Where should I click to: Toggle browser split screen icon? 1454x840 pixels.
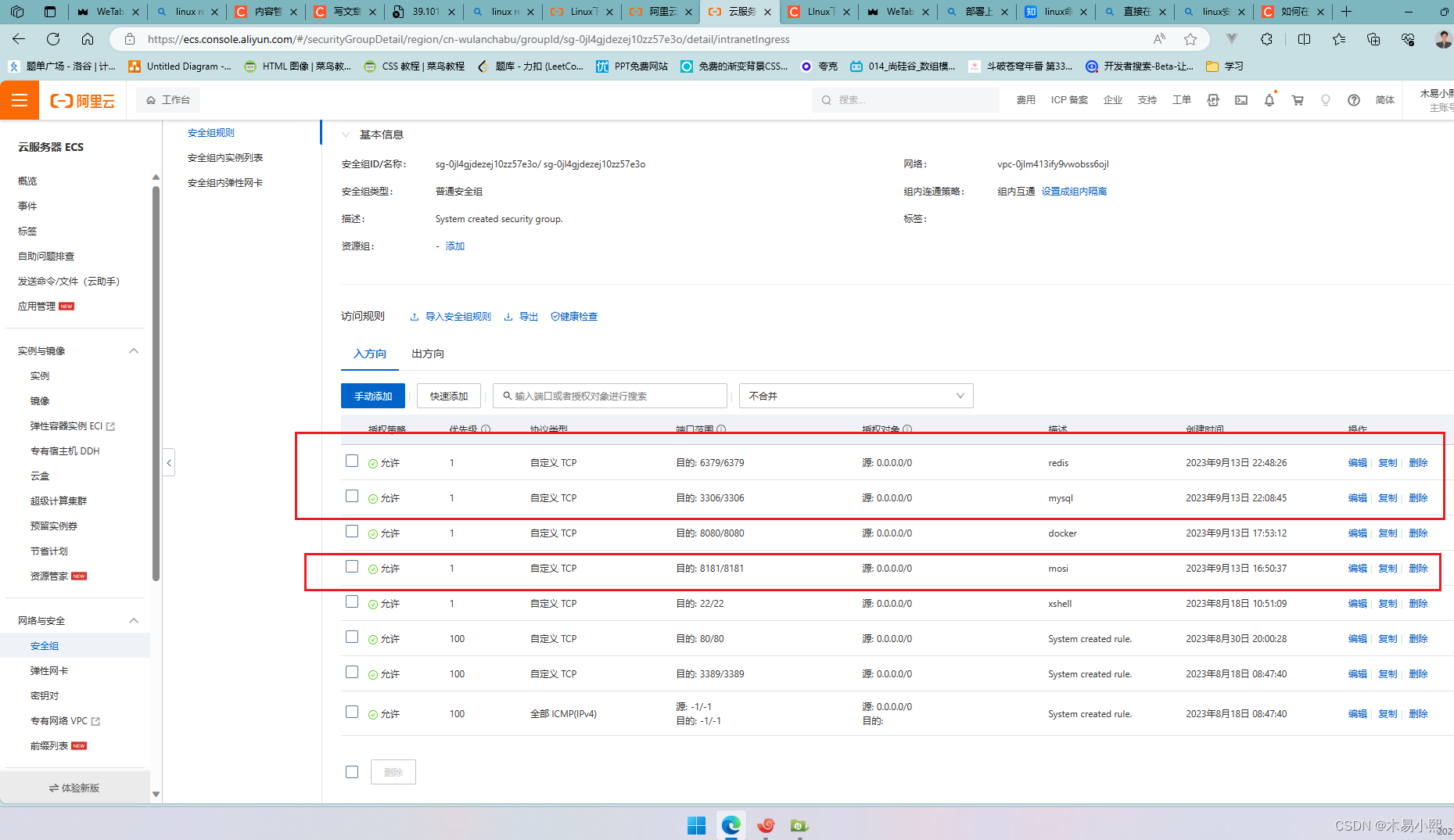tap(1304, 39)
